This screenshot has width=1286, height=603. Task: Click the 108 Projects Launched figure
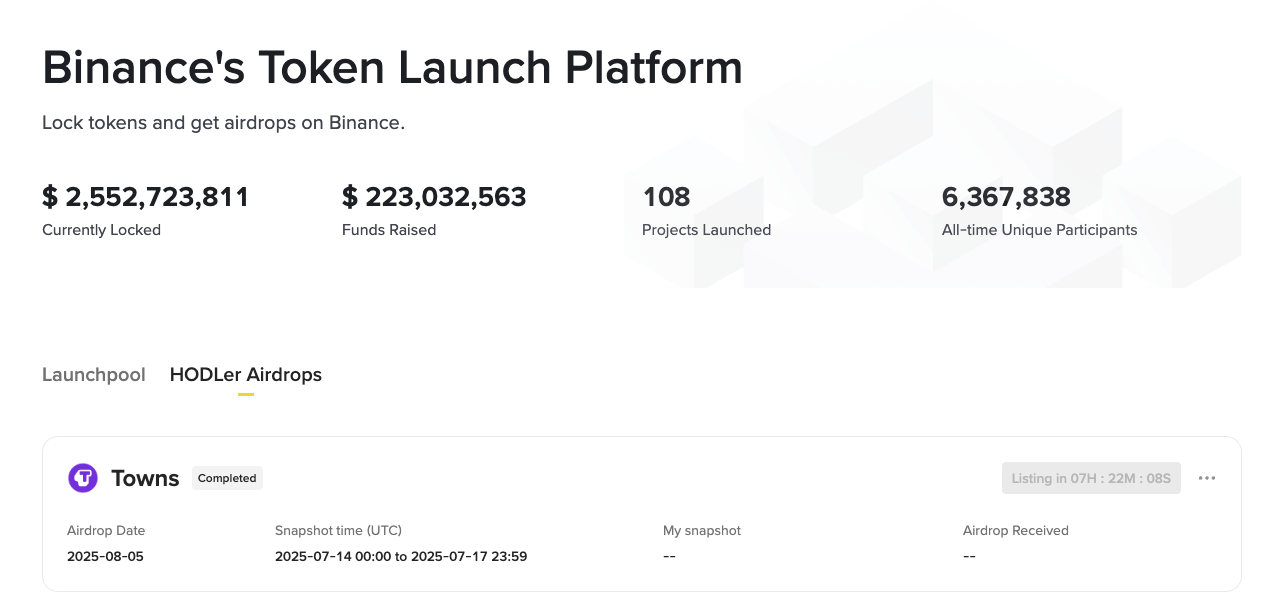[x=666, y=197]
